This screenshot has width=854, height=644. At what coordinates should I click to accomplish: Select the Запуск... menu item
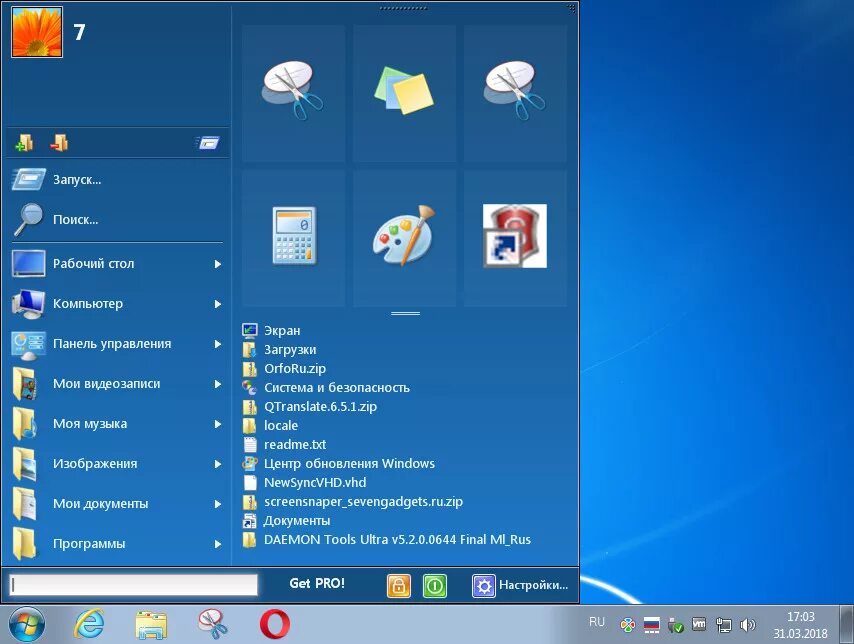(117, 179)
